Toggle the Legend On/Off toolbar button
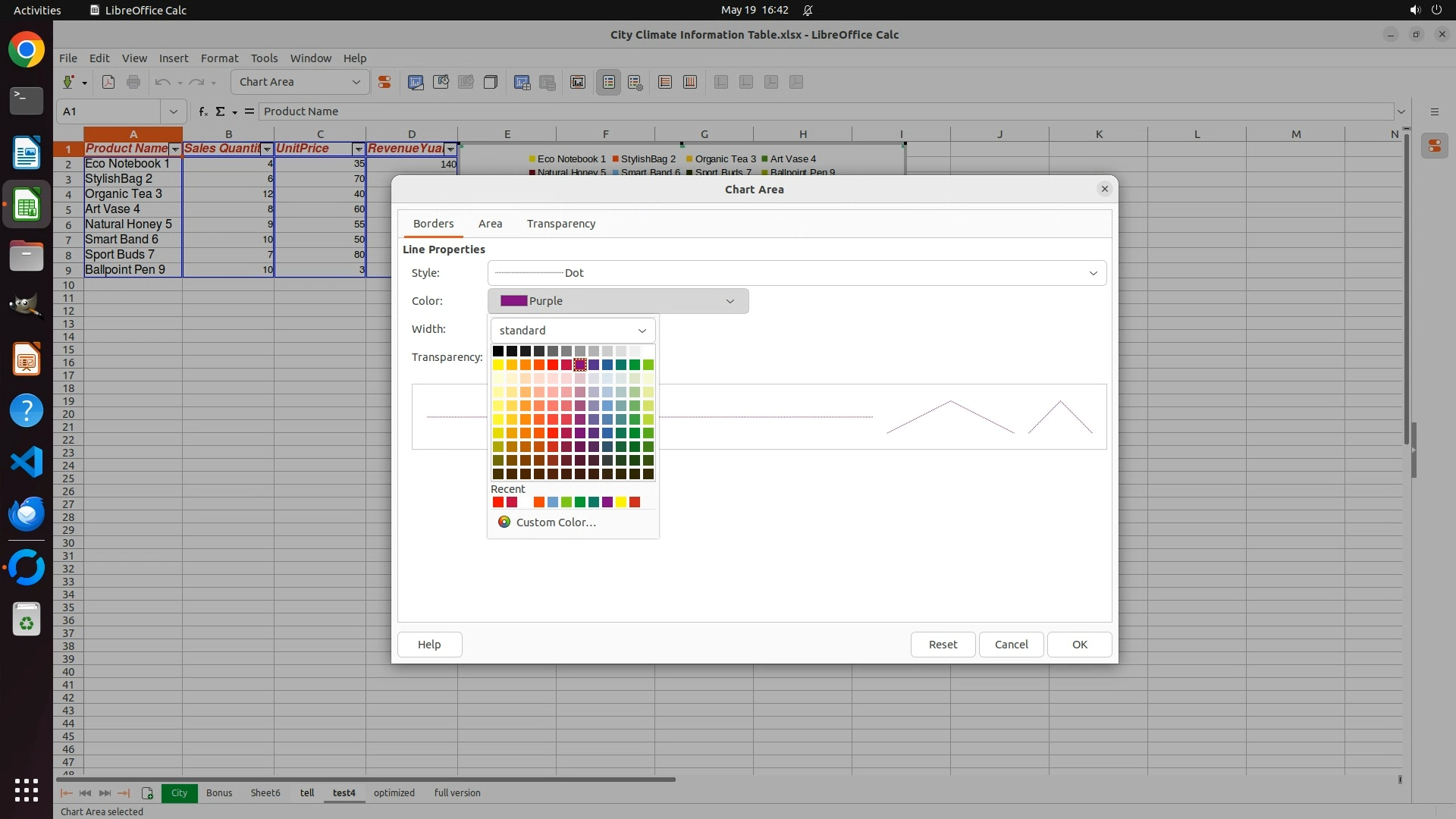1456x819 pixels. point(609,82)
